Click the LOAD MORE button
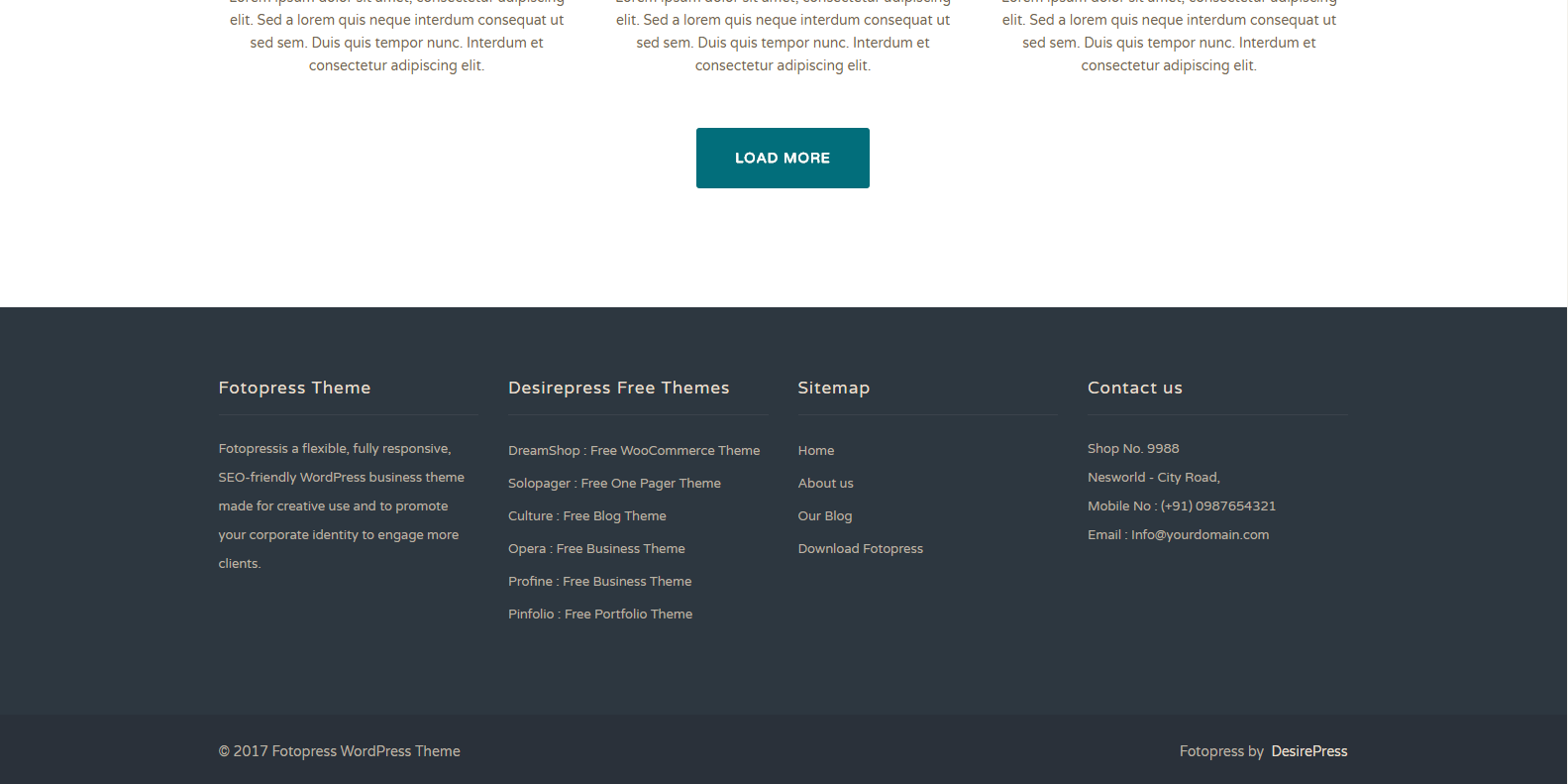 (783, 158)
